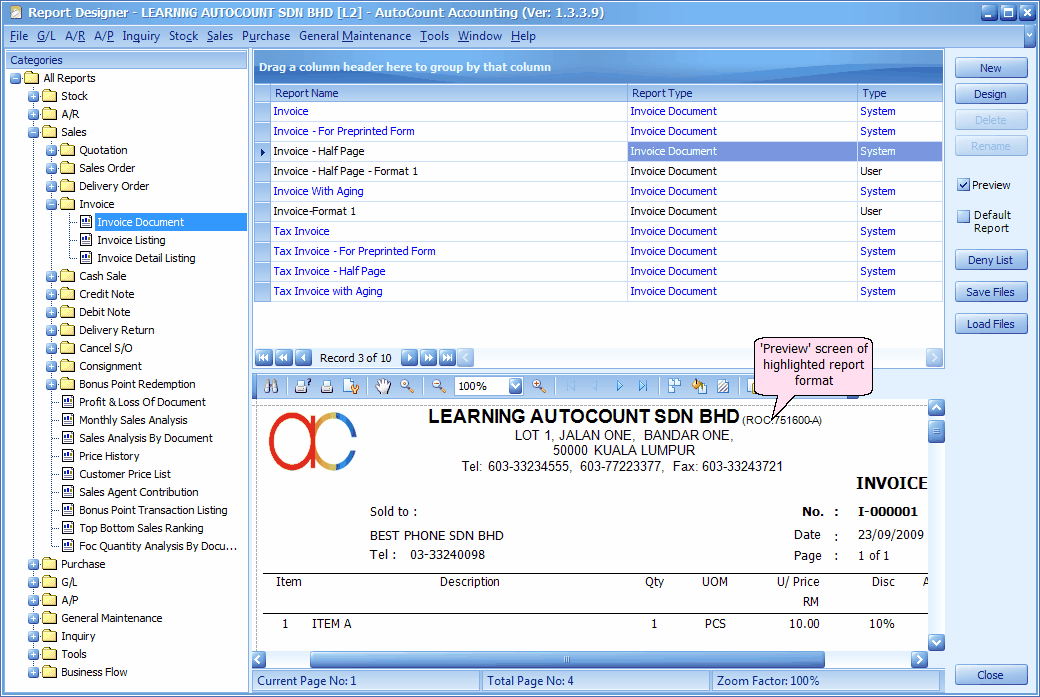1040x697 pixels.
Task: Click the Invoice Listing report icon
Action: pos(86,239)
